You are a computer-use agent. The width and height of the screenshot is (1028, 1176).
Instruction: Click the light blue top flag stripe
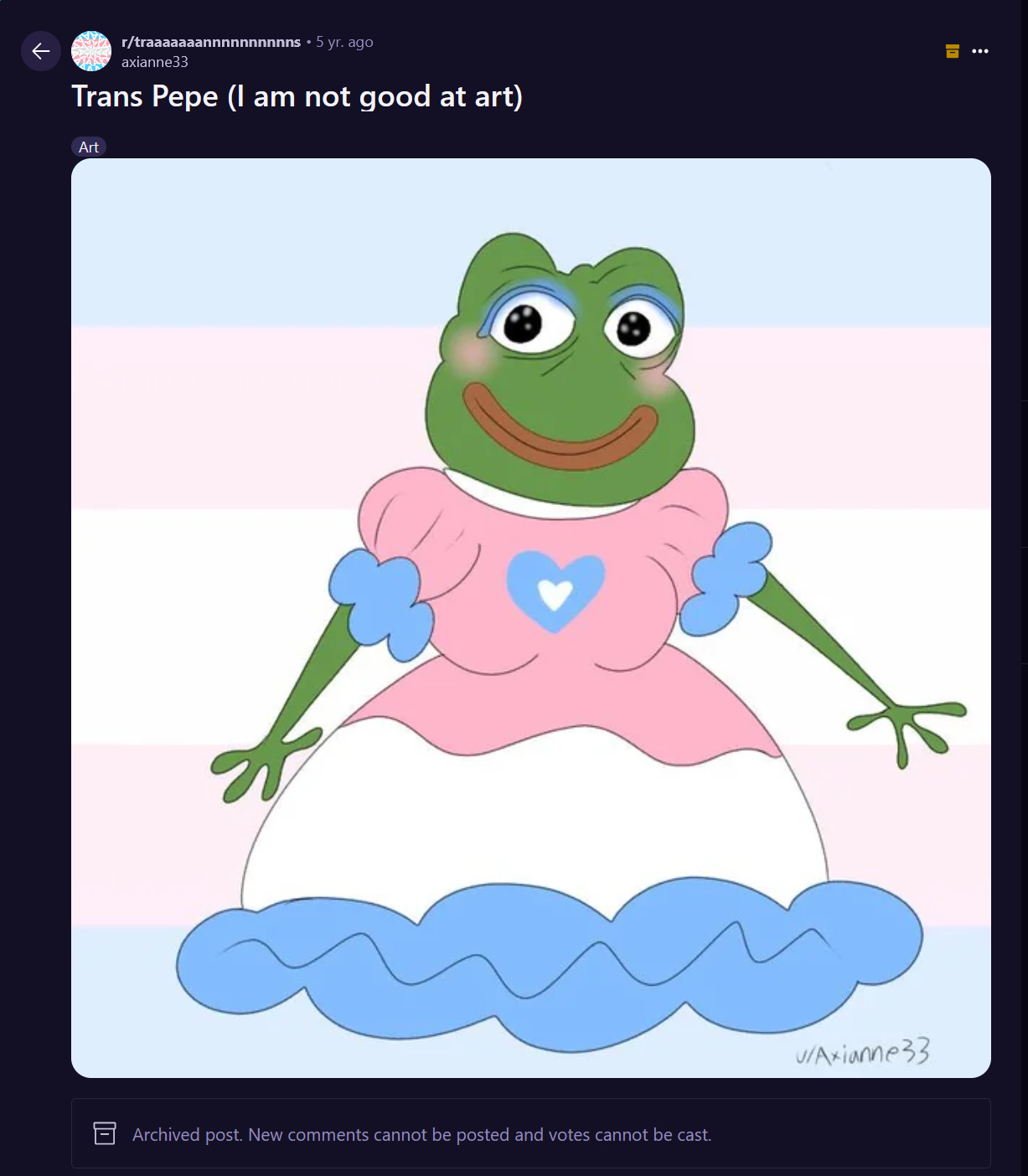[531, 242]
